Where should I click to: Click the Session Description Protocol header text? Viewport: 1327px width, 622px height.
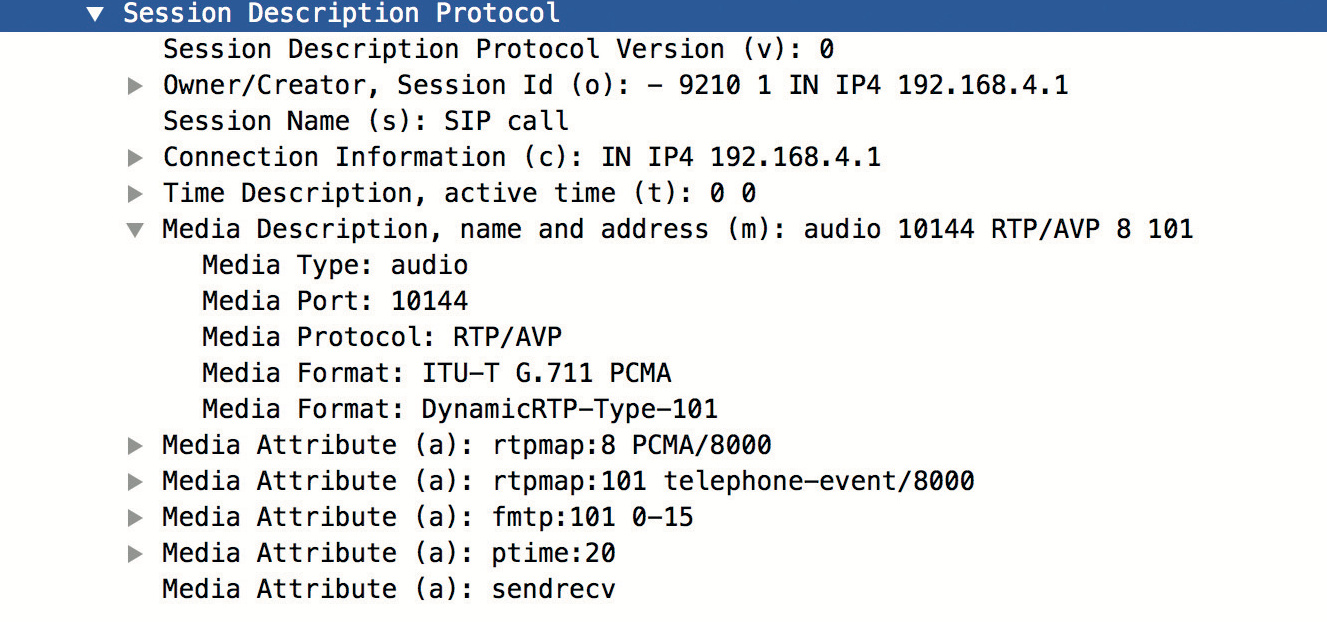(x=341, y=14)
